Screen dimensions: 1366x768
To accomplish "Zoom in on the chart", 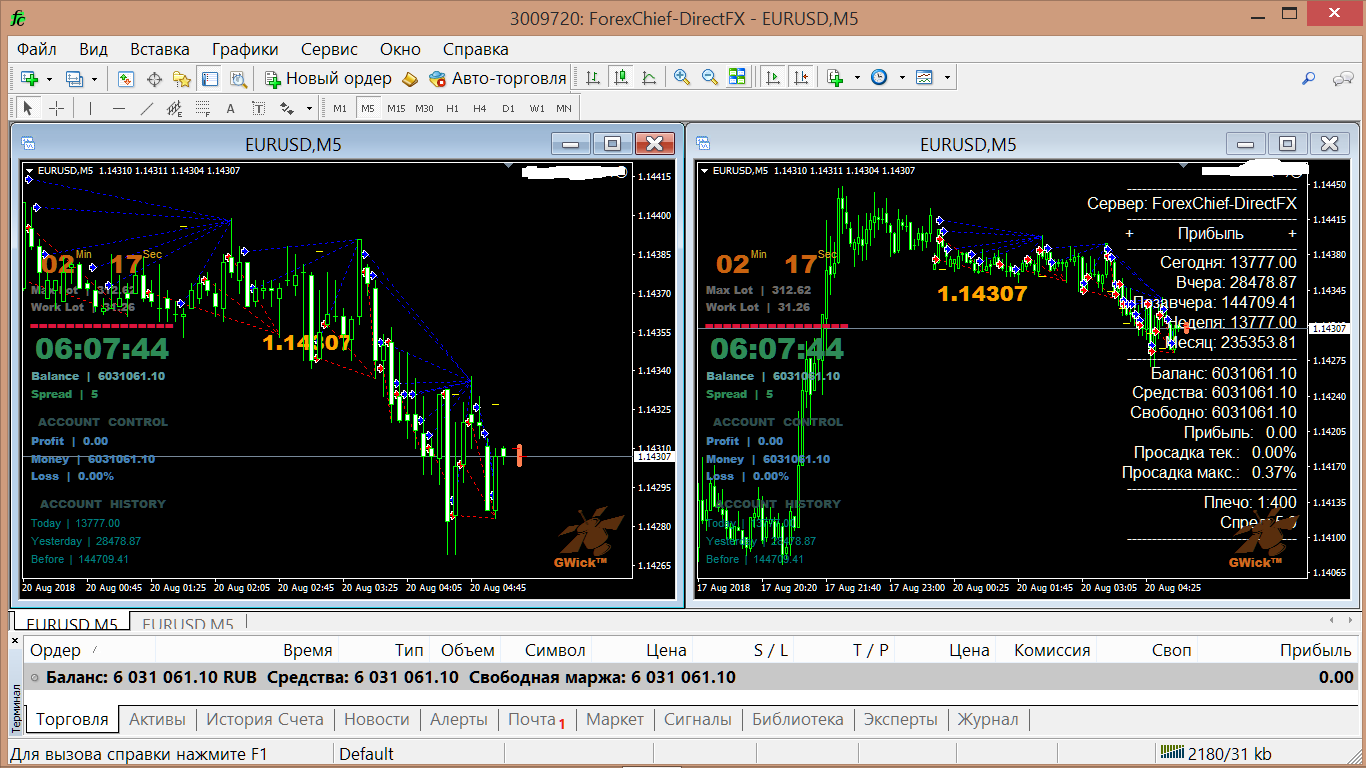I will point(682,78).
